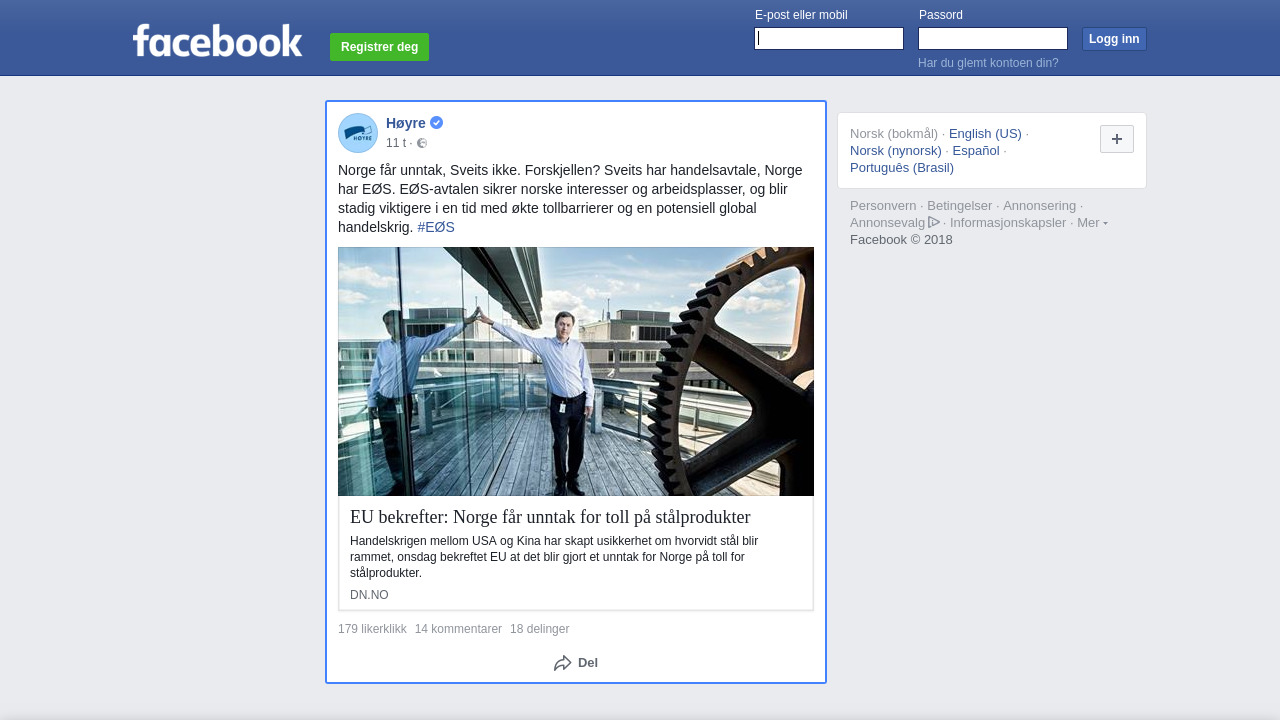The width and height of the screenshot is (1280, 720).
Task: Click 18 delinger count
Action: [x=539, y=629]
